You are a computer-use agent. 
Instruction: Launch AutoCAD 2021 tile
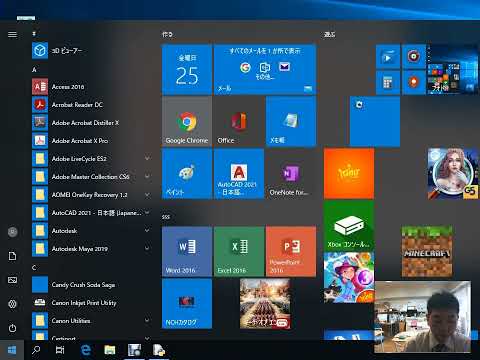pyautogui.click(x=239, y=174)
